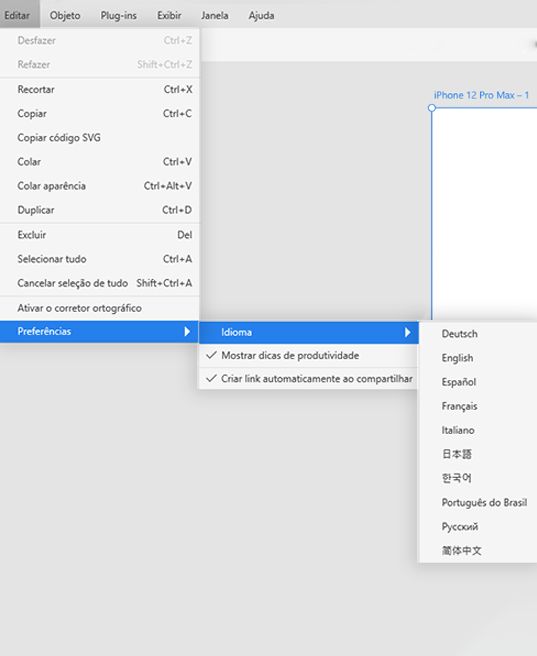The width and height of the screenshot is (537, 656).
Task: Open the Ajuda menu
Action: pyautogui.click(x=261, y=15)
